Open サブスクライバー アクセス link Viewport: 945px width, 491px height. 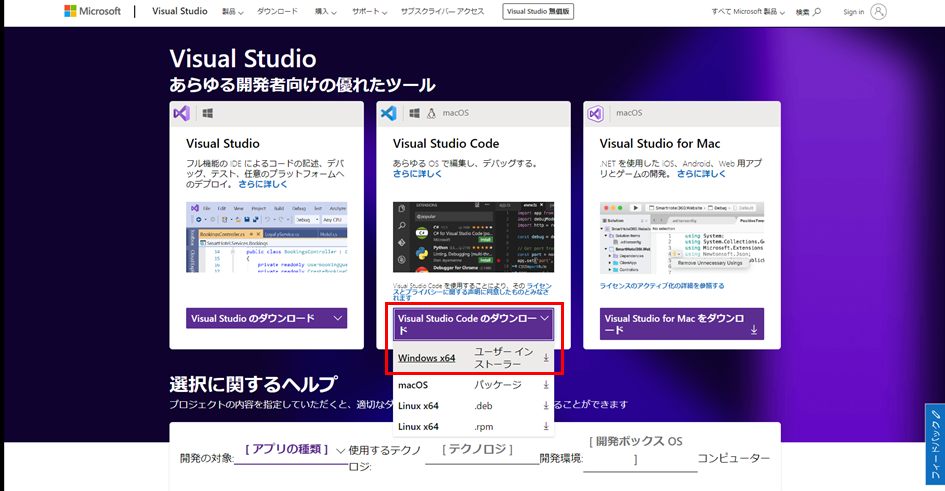442,11
